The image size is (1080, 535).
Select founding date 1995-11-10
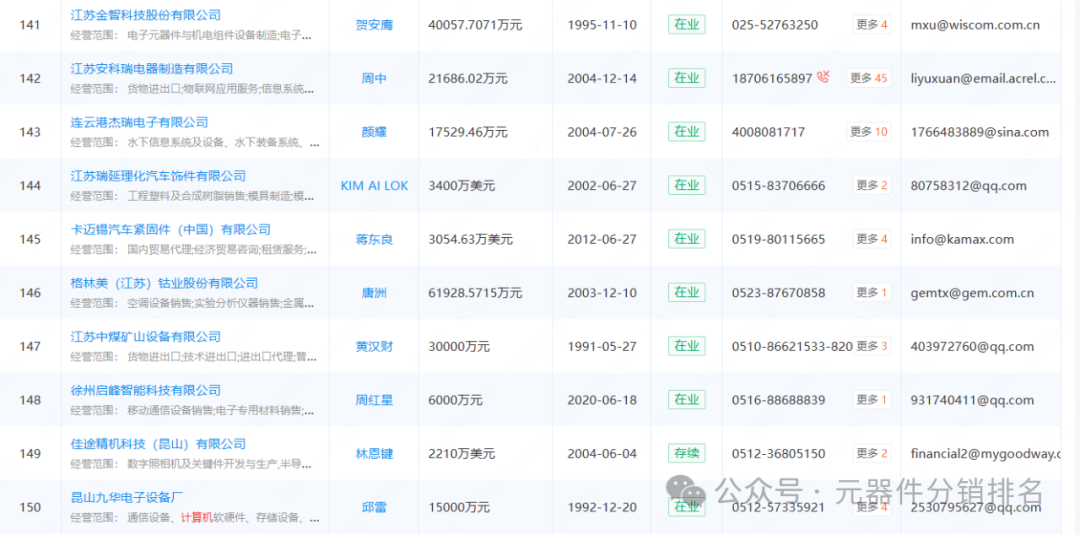[602, 25]
